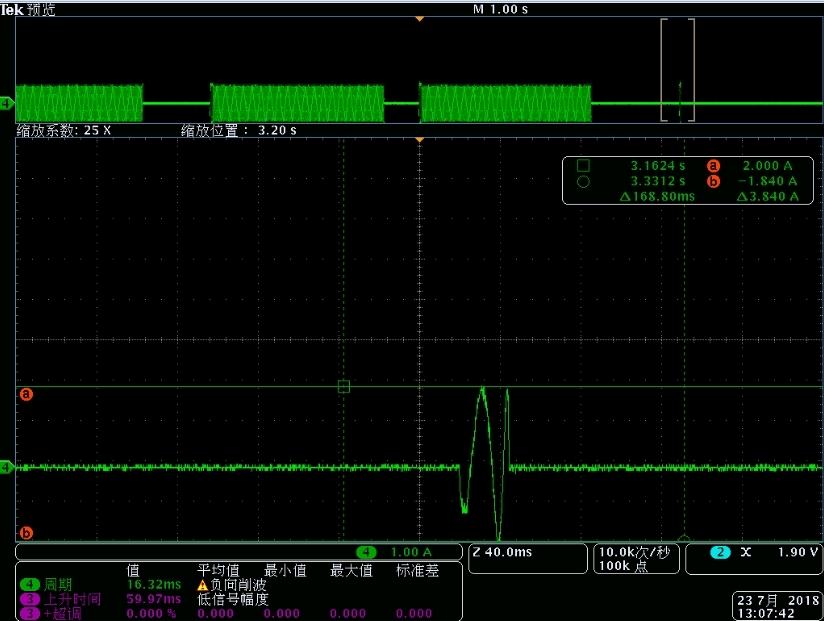The width and height of the screenshot is (824, 621).
Task: Click the -1.840 A cursor value
Action: tap(767, 181)
